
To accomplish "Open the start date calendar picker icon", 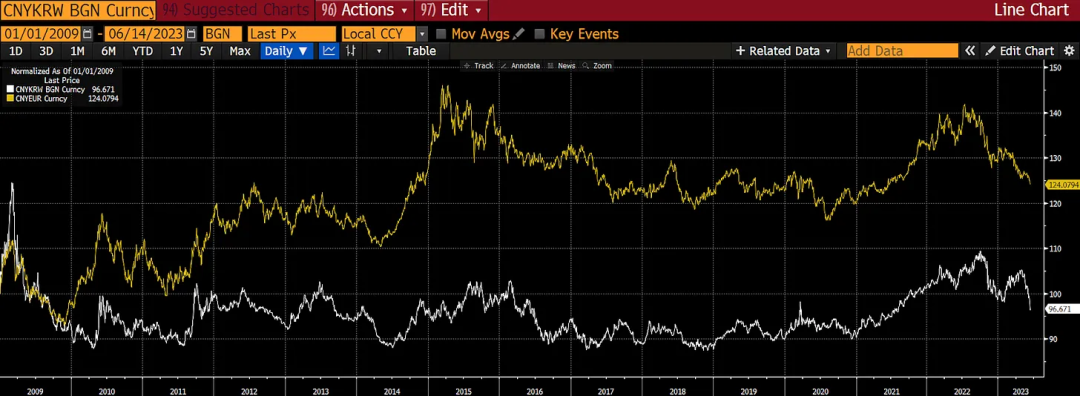I will point(87,34).
